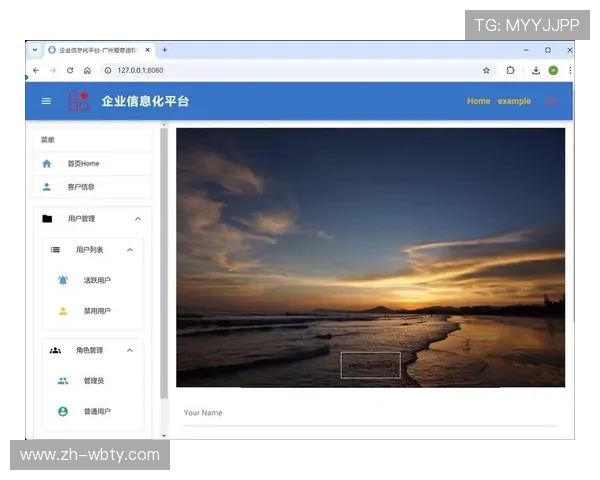This screenshot has width=600, height=480.
Task: Open new browser tab with plus
Action: tap(165, 50)
